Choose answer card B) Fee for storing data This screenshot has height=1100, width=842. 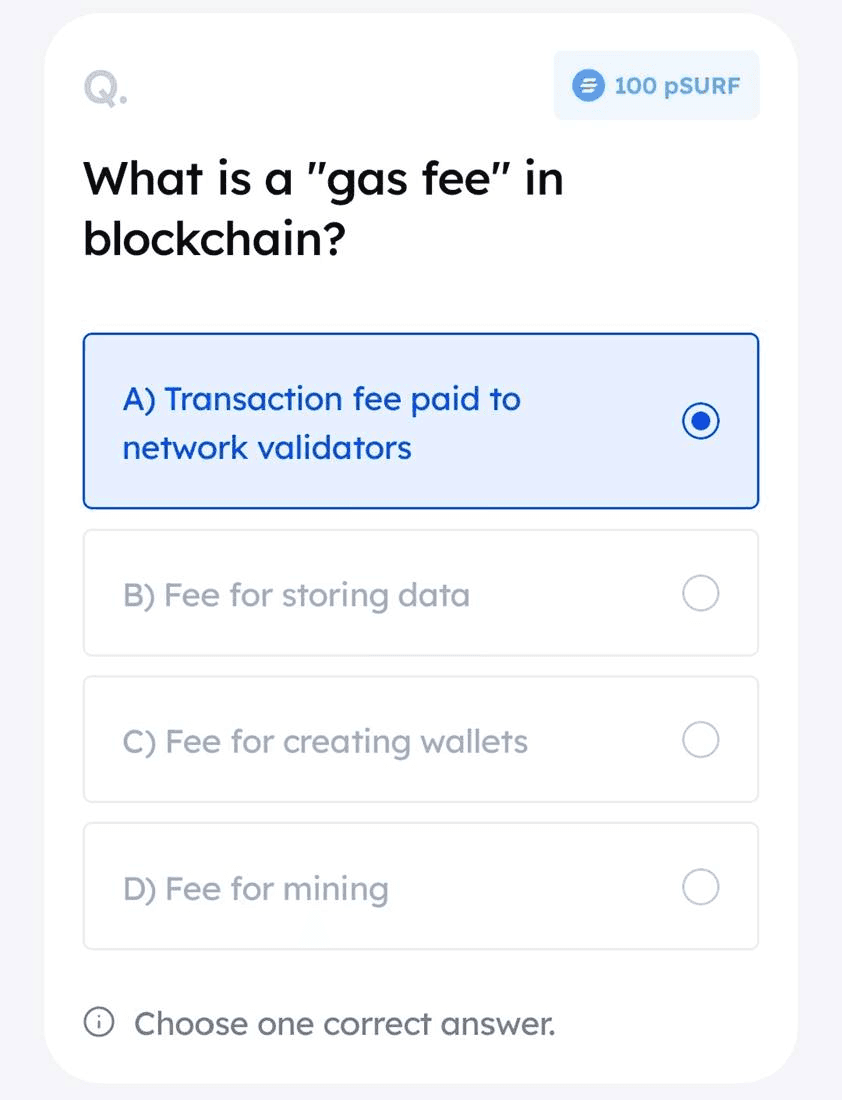(x=421, y=593)
